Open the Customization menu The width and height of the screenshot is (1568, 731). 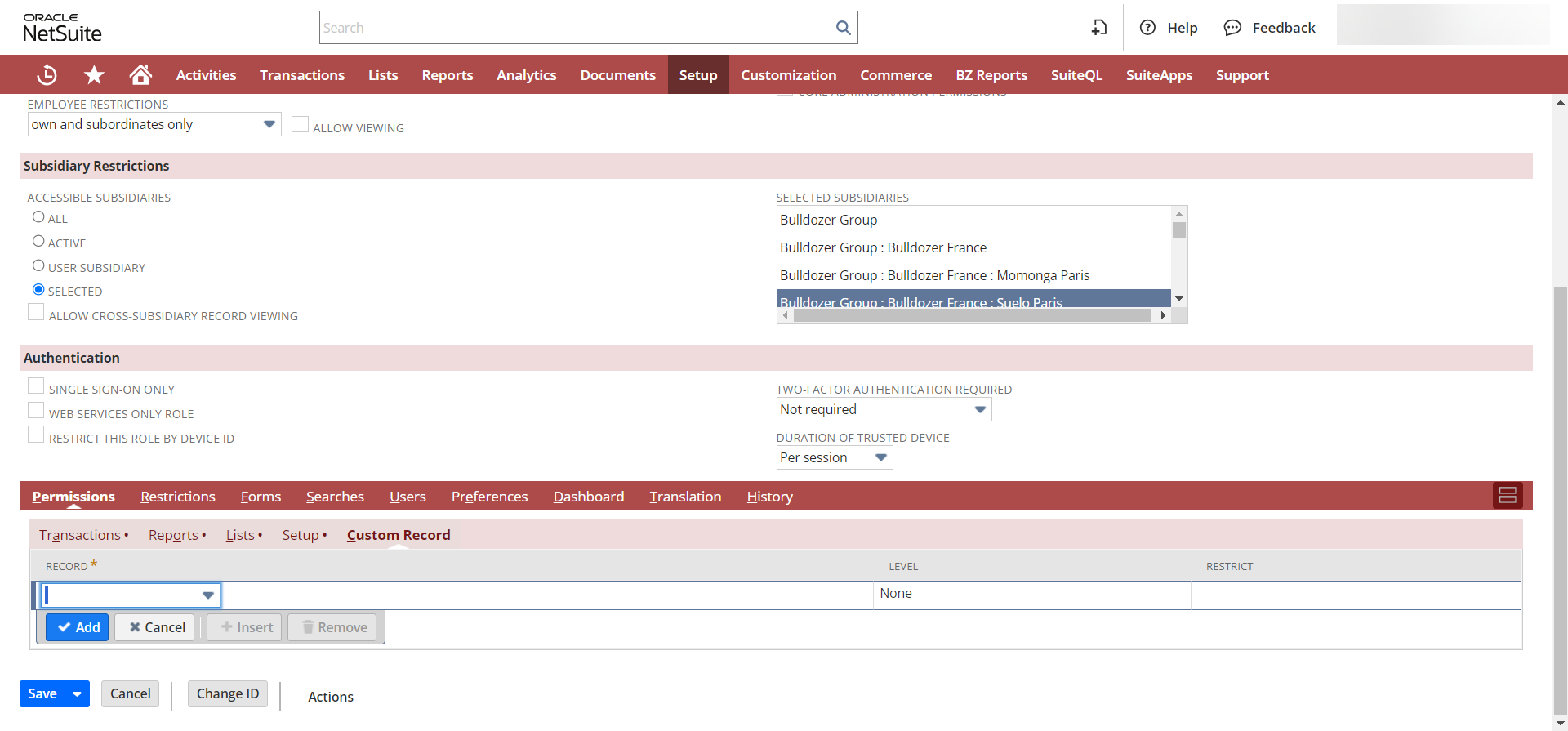789,75
